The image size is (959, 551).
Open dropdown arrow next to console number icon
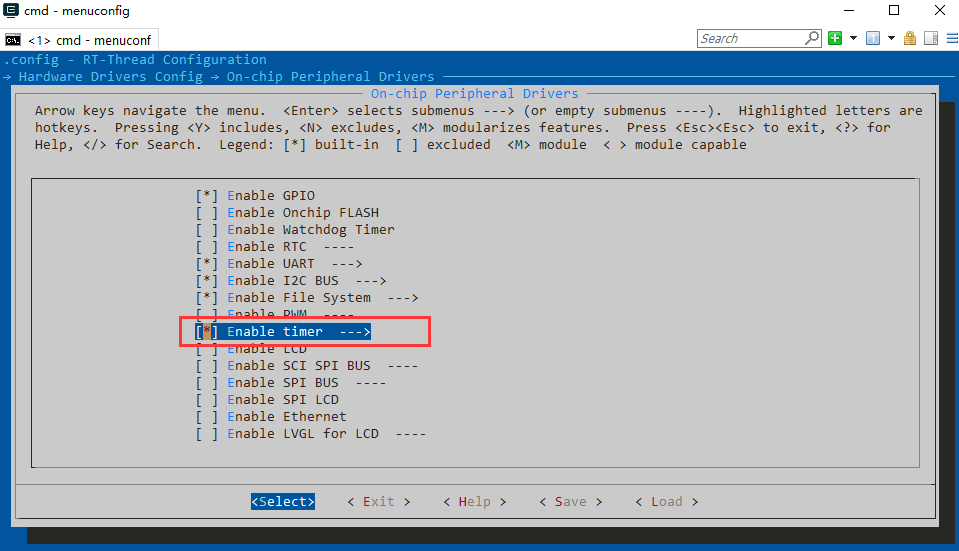coord(890,39)
